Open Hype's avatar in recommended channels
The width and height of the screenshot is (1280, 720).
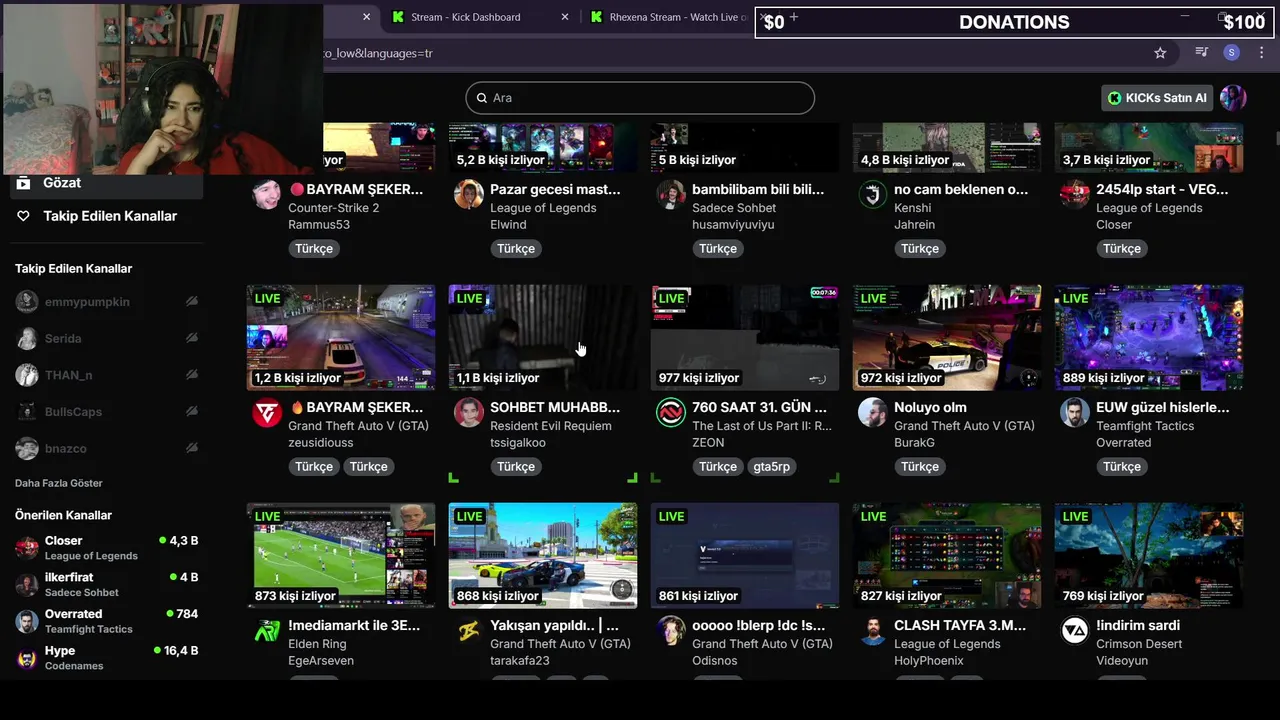point(27,658)
